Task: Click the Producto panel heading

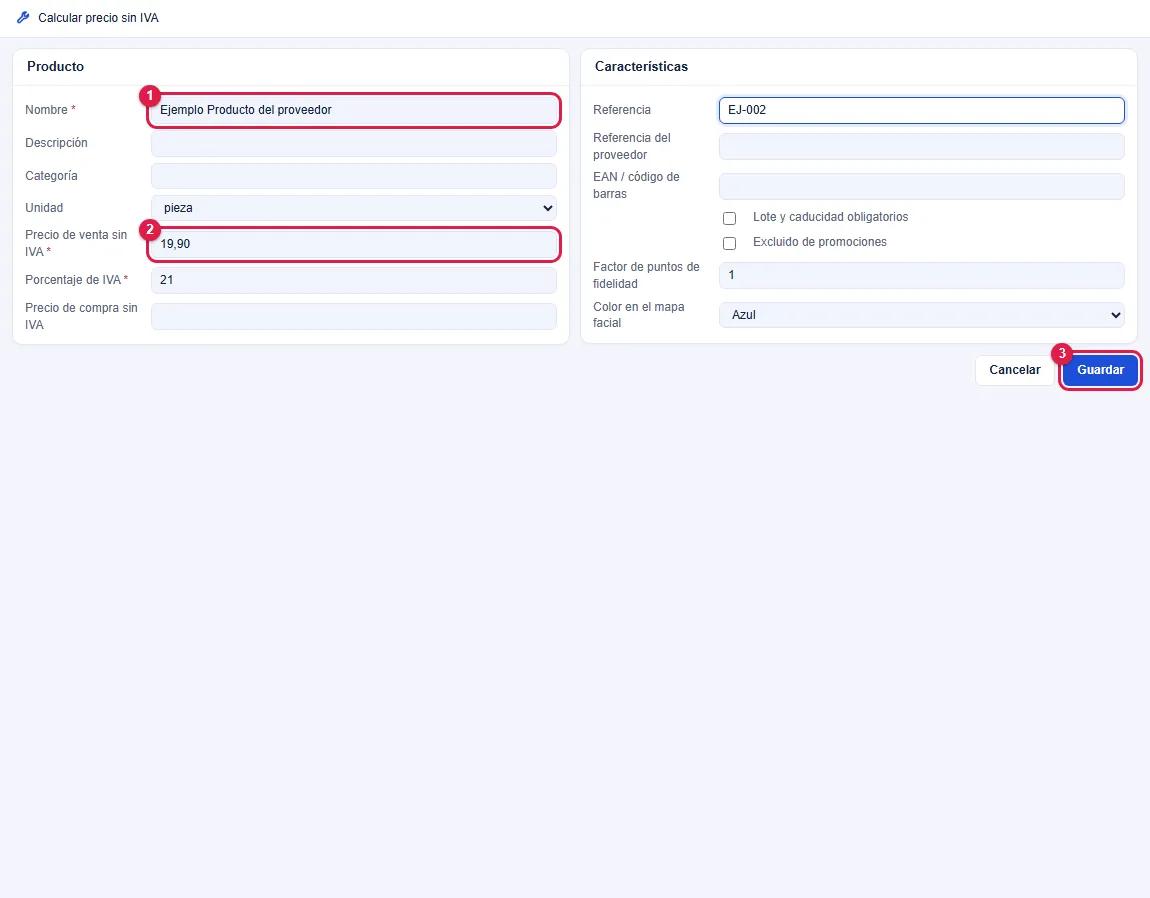Action: coord(56,66)
